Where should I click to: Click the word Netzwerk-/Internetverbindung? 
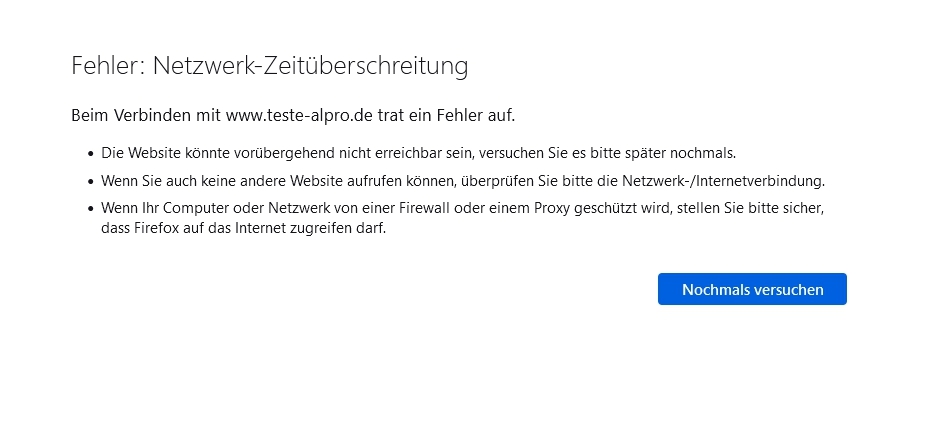[x=723, y=181]
